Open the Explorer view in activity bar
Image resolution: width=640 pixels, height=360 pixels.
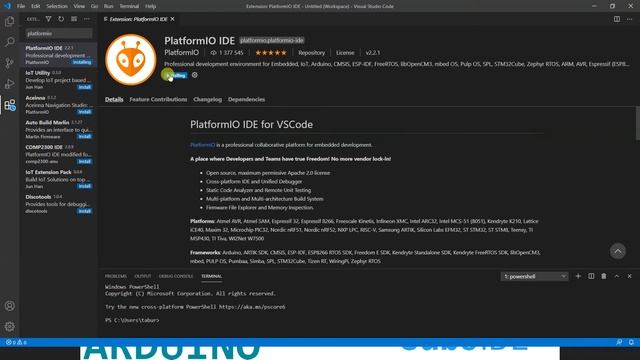pos(10,21)
